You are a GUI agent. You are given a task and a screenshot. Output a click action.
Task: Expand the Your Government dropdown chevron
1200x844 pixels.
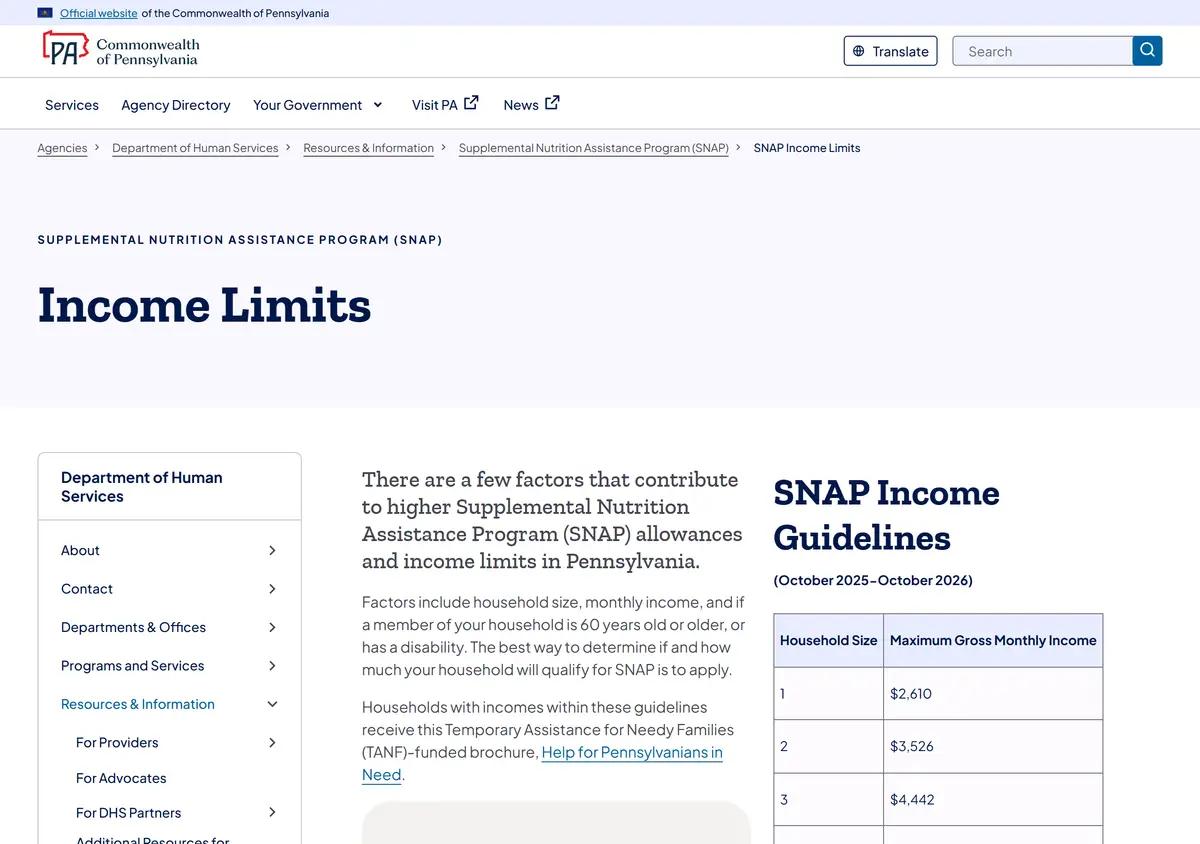pyautogui.click(x=378, y=105)
